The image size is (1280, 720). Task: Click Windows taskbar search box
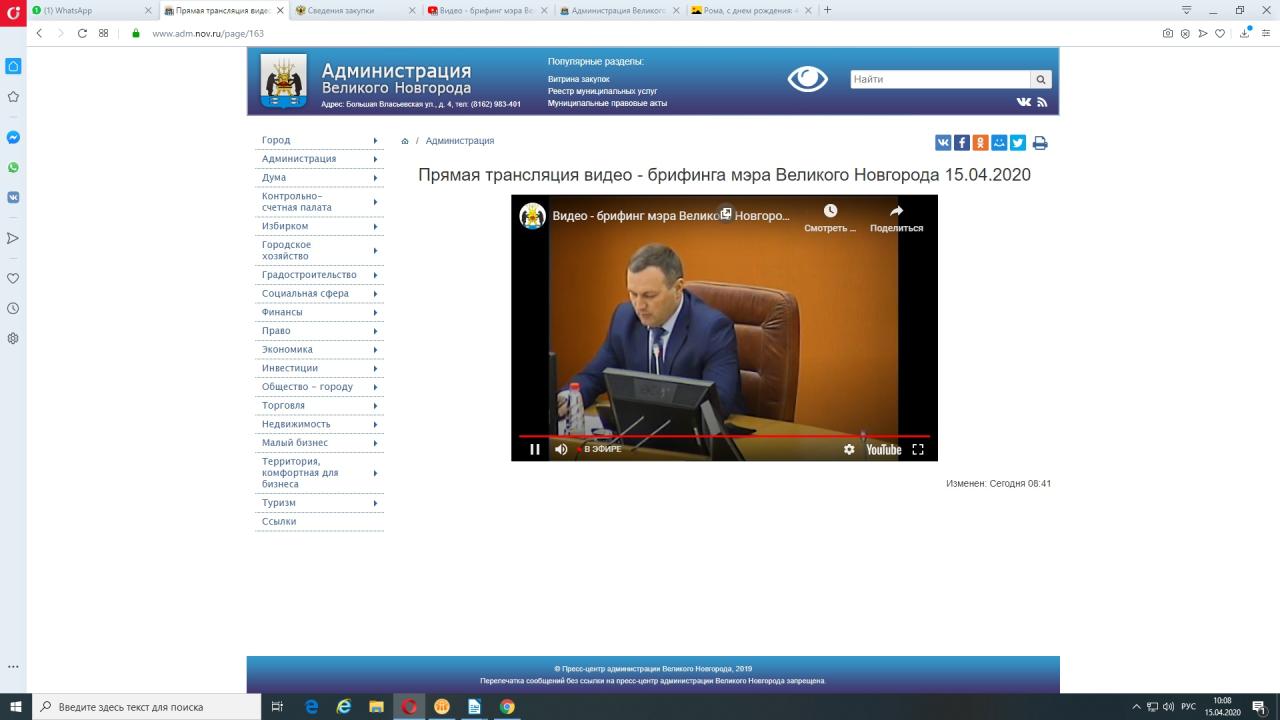coord(147,707)
